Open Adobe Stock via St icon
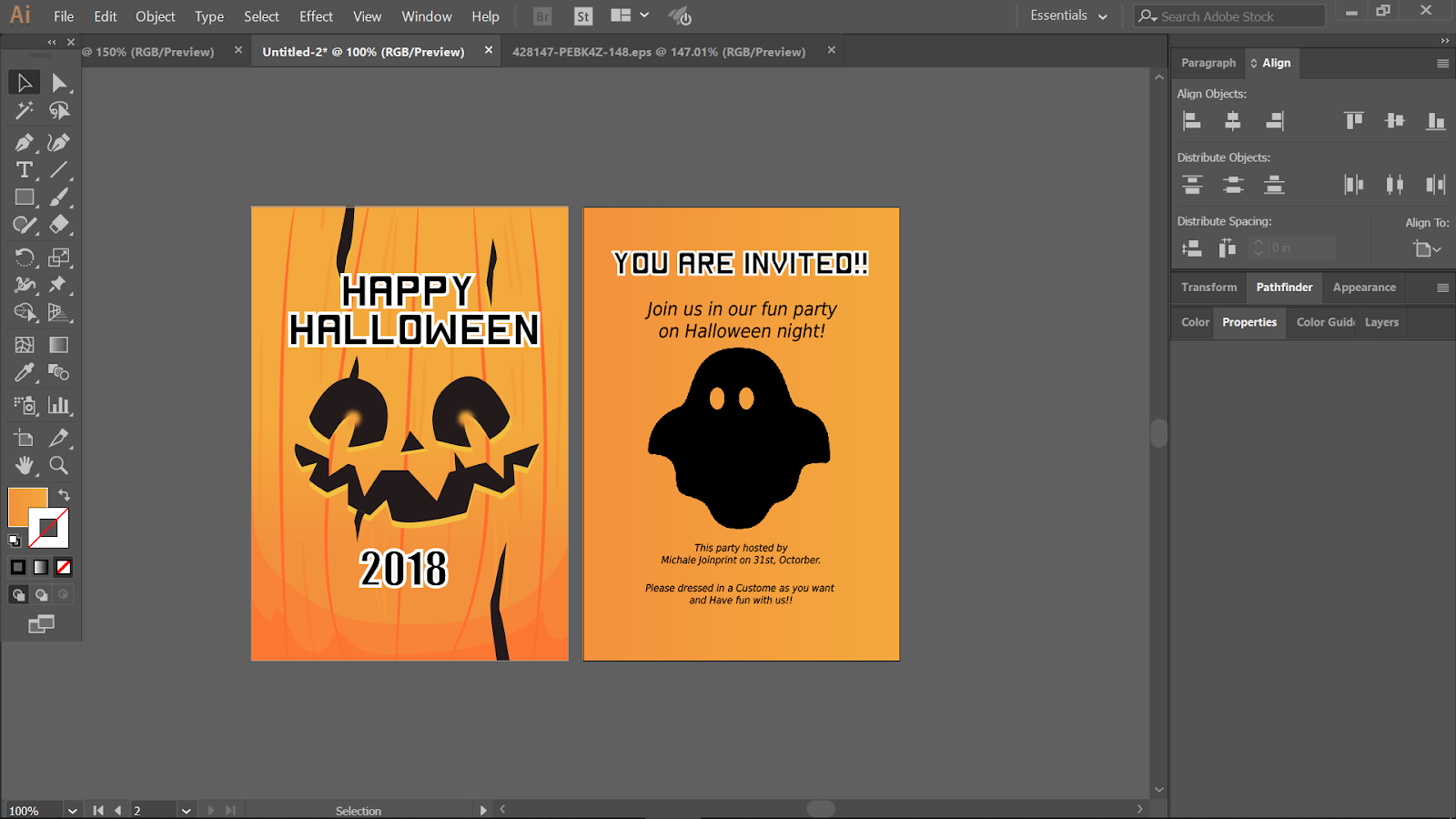The width and height of the screenshot is (1456, 819). click(x=583, y=16)
